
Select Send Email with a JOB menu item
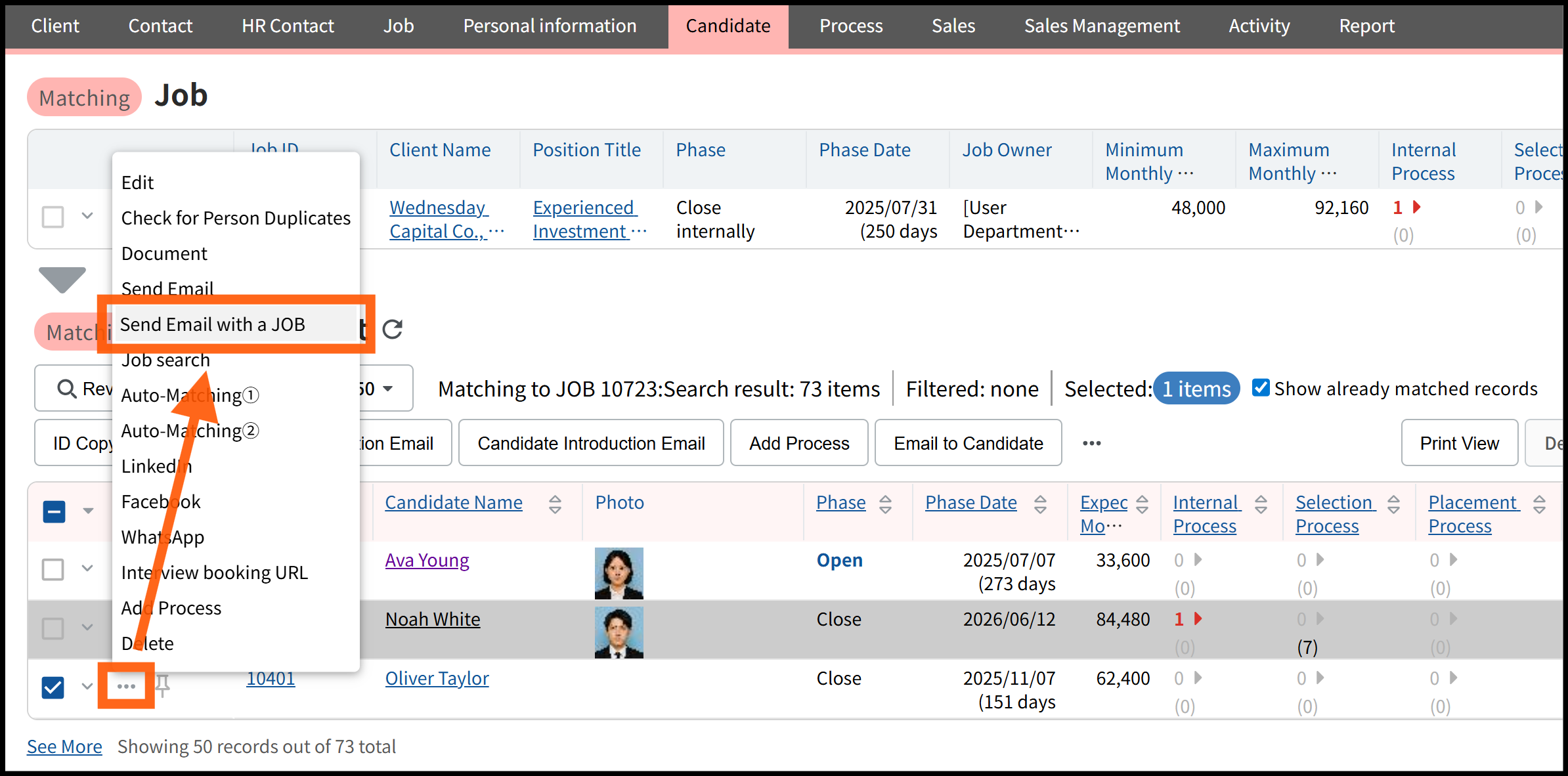[x=213, y=324]
